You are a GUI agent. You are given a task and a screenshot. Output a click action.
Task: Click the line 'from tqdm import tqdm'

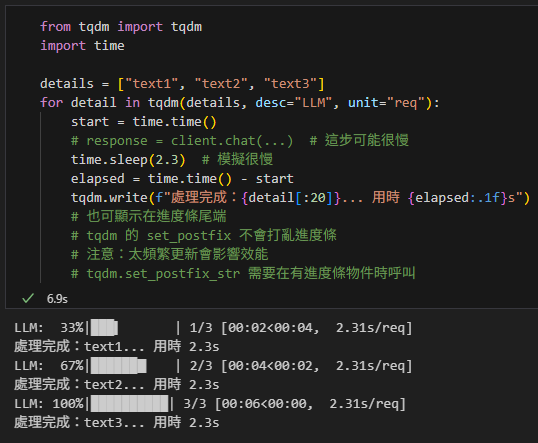tap(121, 27)
